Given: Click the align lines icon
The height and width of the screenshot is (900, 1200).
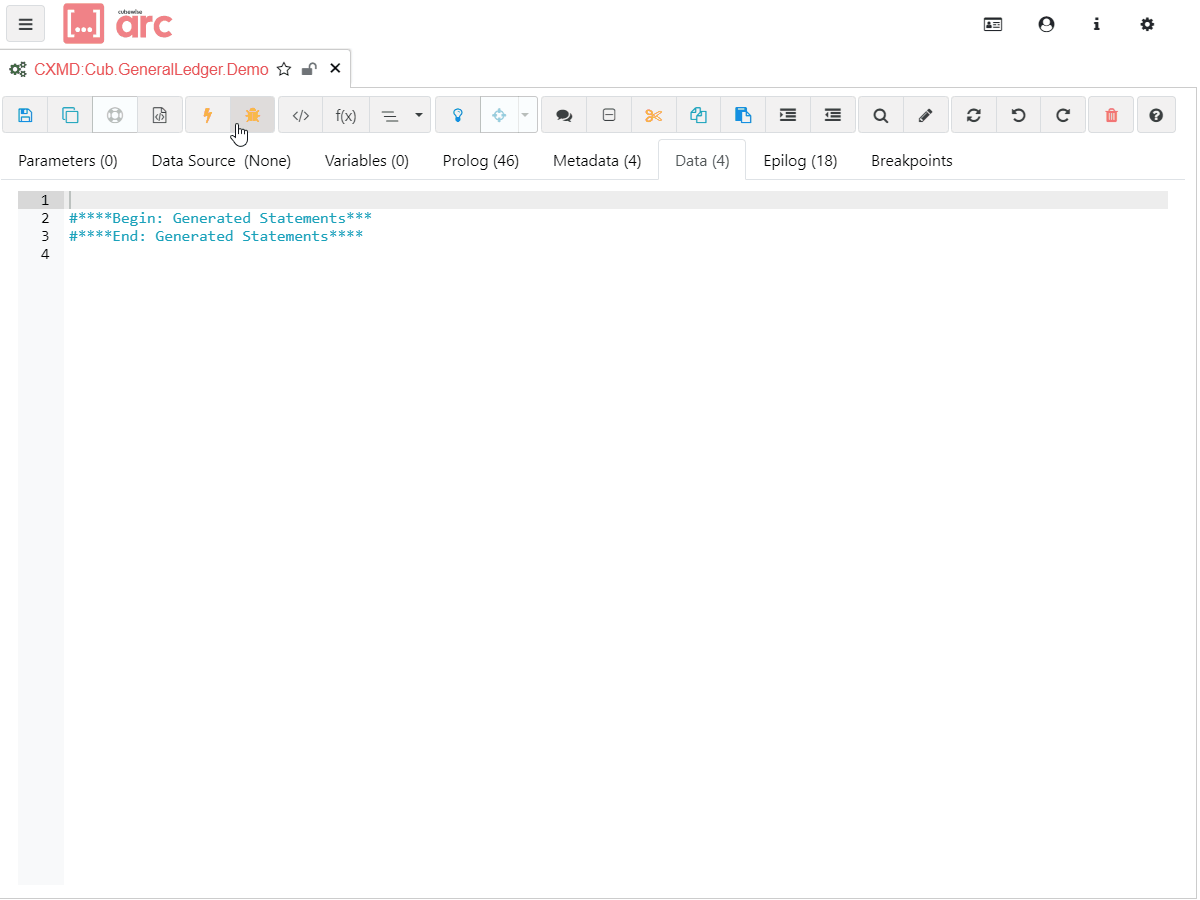Looking at the screenshot, I should click(x=390, y=115).
